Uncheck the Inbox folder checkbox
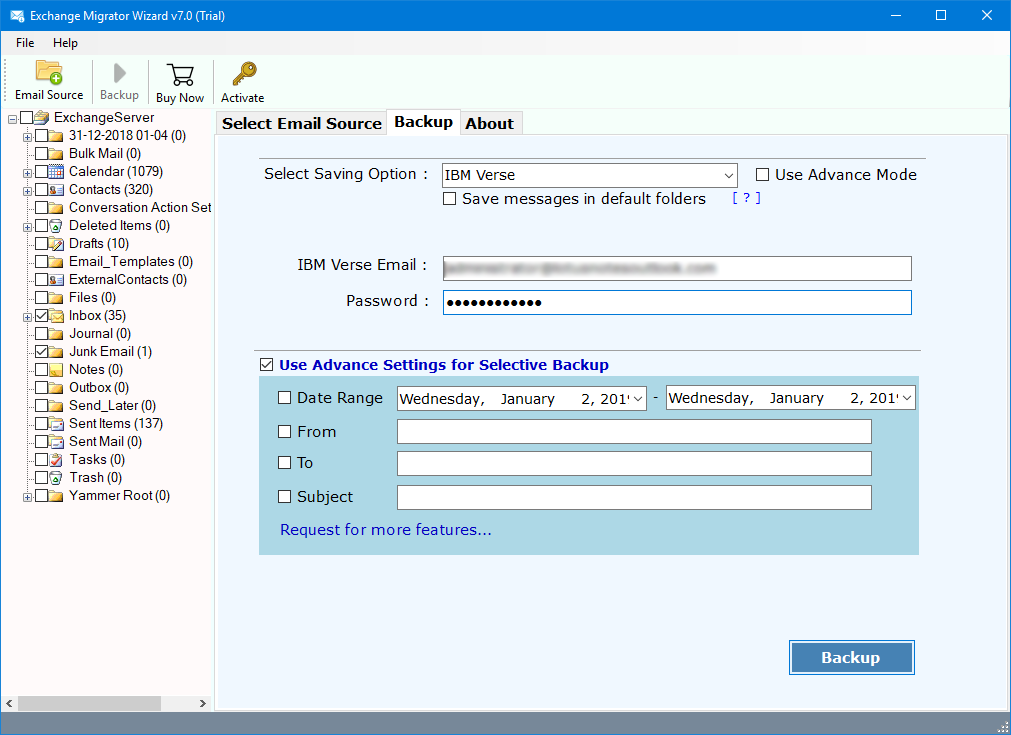This screenshot has width=1011, height=735. tap(41, 316)
